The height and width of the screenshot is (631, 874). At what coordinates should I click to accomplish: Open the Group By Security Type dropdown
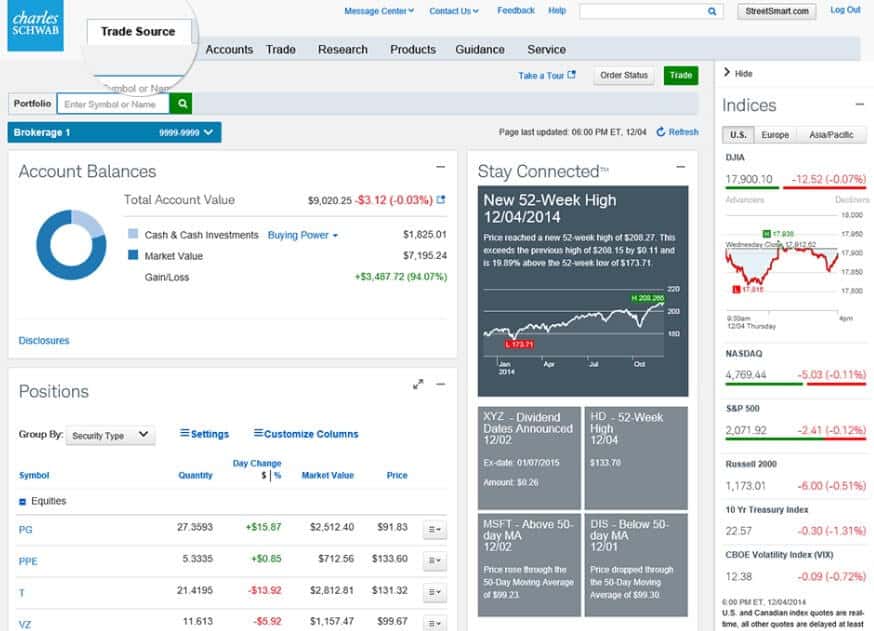(110, 435)
